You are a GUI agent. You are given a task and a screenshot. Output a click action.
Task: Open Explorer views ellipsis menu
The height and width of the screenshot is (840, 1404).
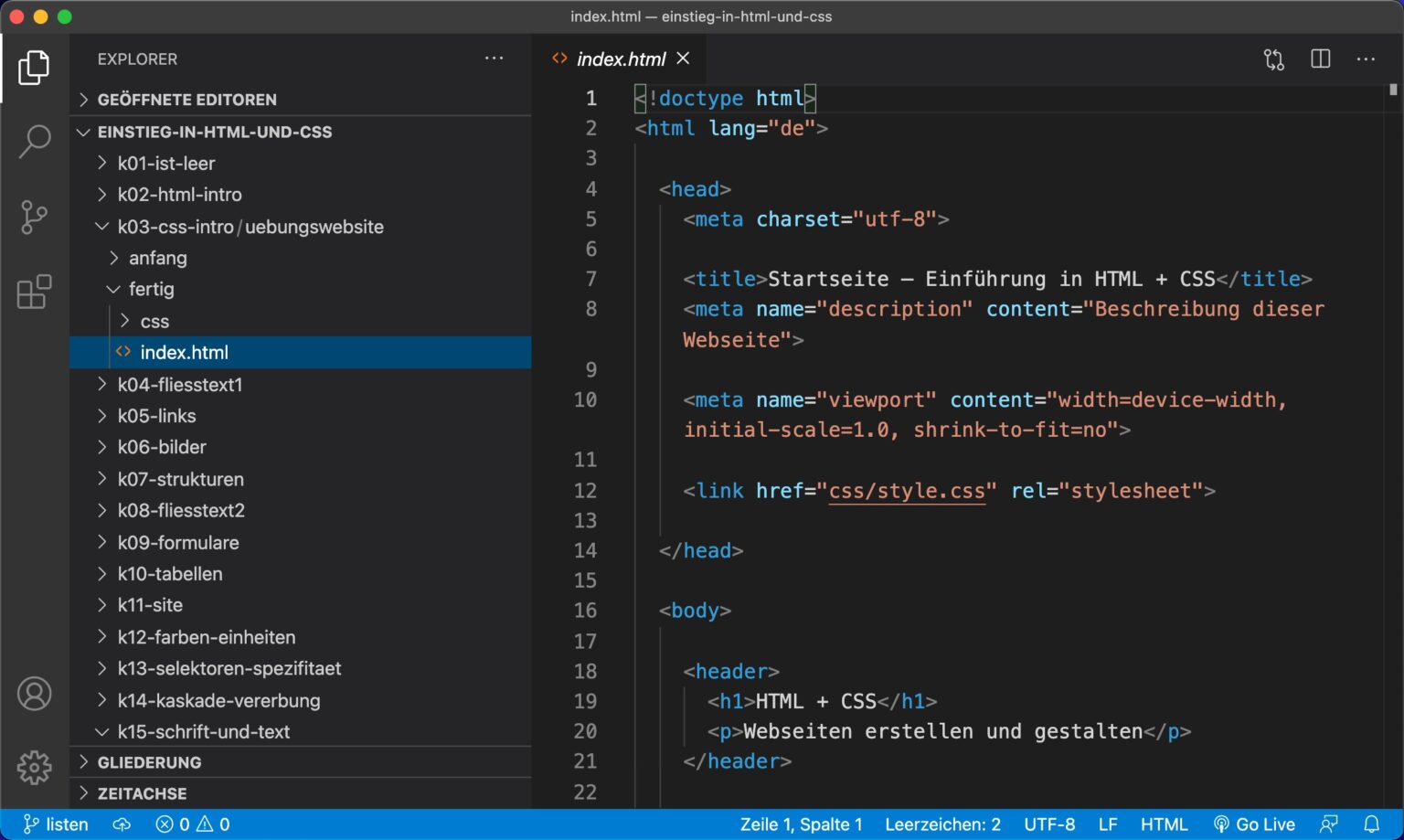point(494,58)
